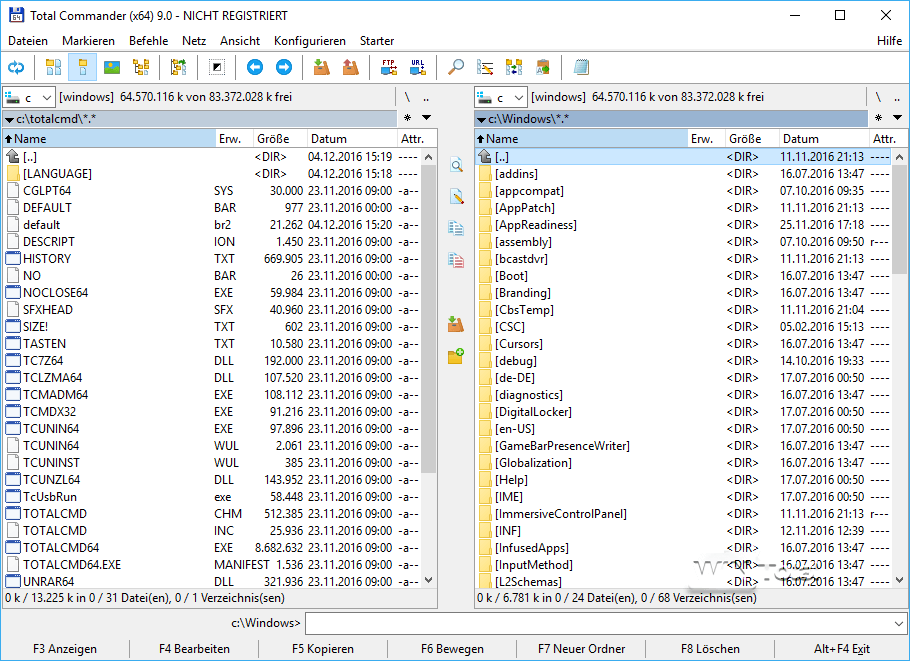Image resolution: width=910 pixels, height=661 pixels.
Task: Open the Konfigurieren menu
Action: 310,41
